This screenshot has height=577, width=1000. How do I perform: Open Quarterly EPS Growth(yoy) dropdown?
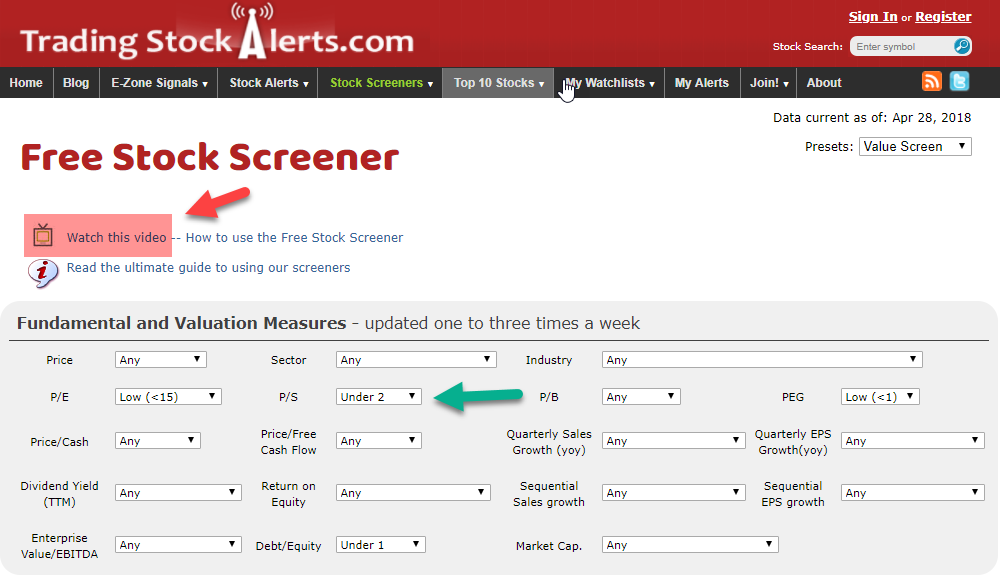tap(913, 441)
